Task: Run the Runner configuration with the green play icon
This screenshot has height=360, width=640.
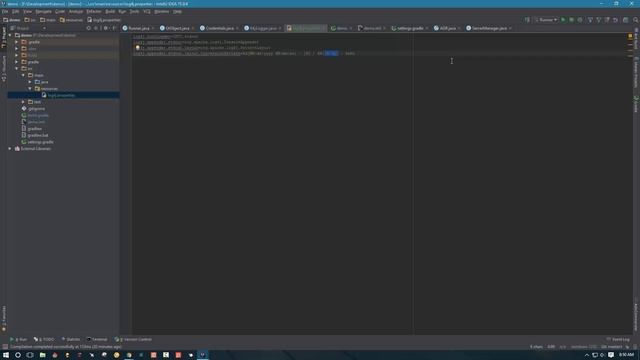Action: click(x=563, y=20)
